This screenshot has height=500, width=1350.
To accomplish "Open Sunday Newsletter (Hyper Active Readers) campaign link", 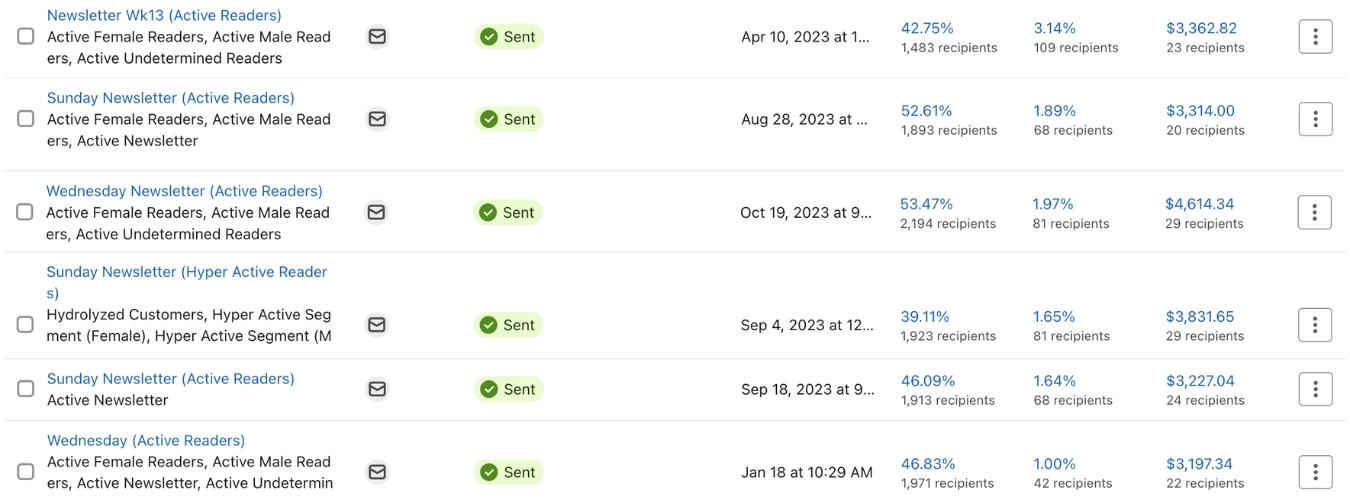I will [187, 282].
